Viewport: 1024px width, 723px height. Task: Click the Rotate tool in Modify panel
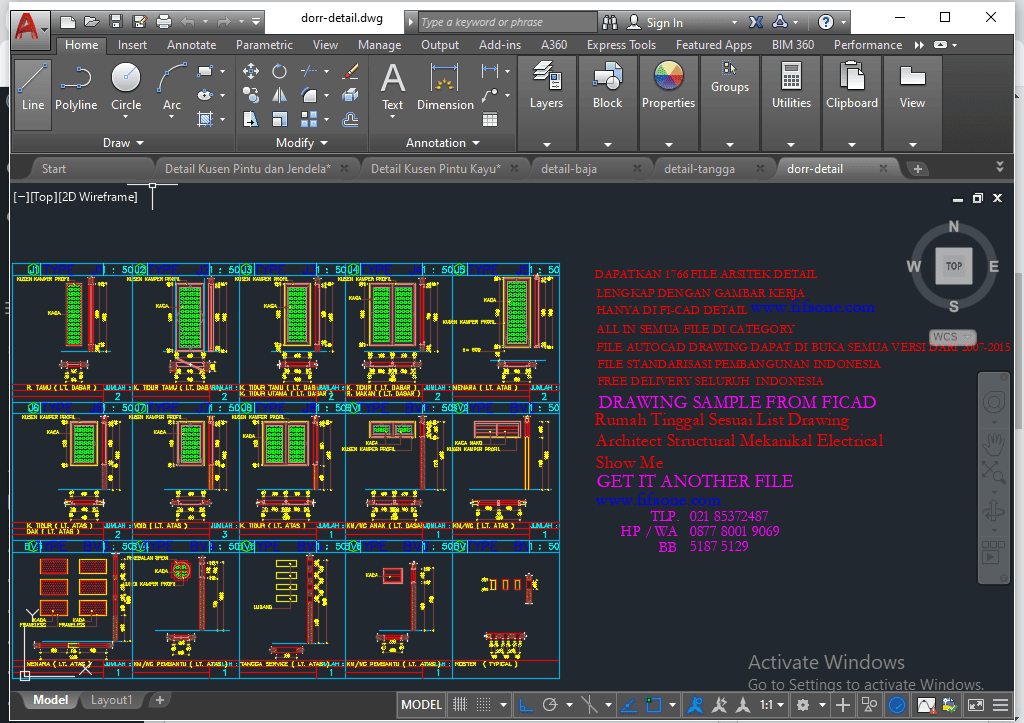(280, 71)
